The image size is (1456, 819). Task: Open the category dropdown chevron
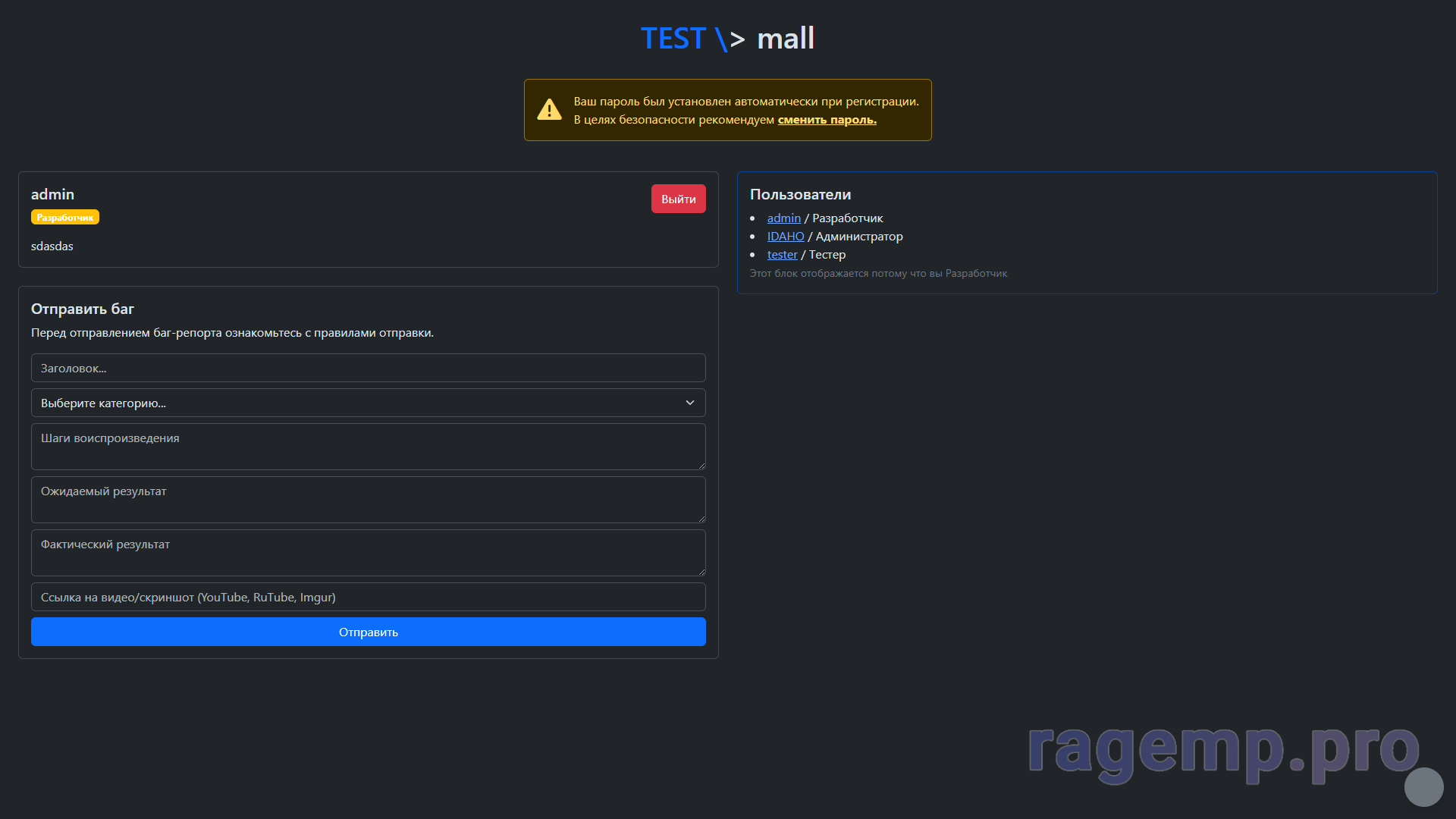click(689, 403)
